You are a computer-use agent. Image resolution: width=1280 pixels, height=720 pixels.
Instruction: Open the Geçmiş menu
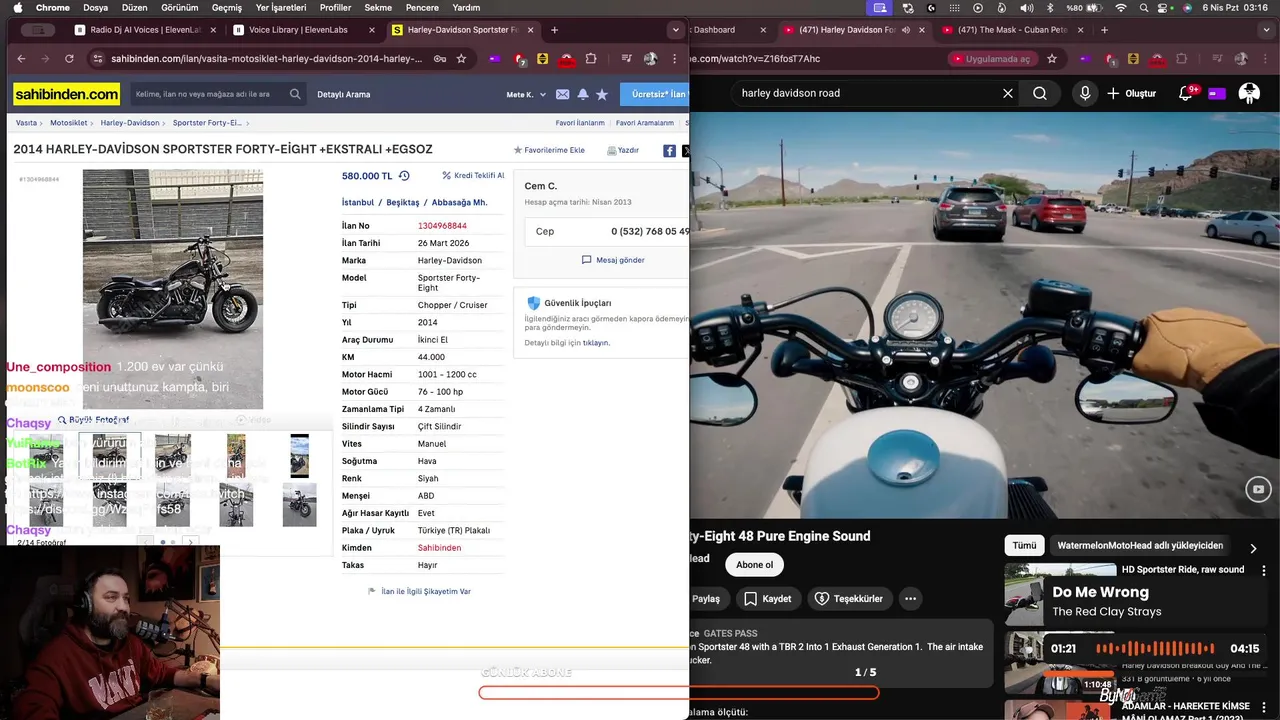(x=227, y=7)
